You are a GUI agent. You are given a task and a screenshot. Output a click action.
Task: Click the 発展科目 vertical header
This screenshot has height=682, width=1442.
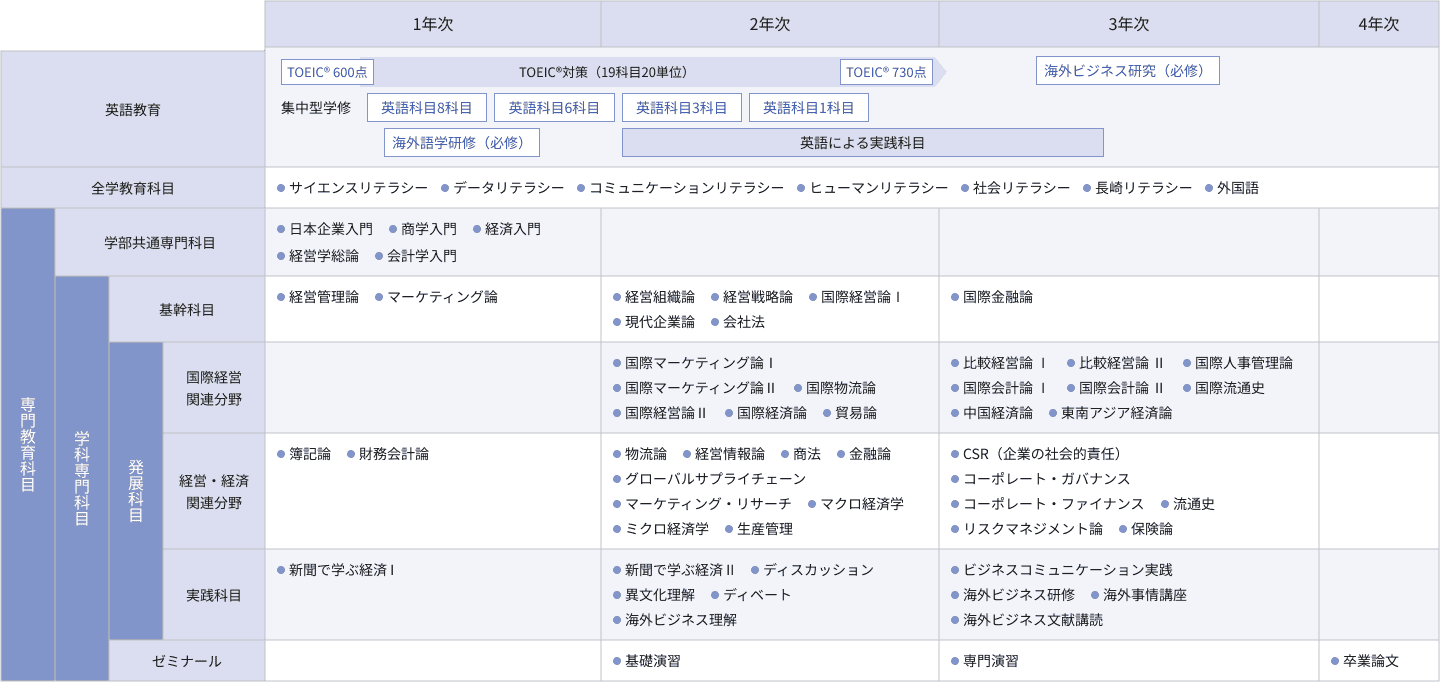tap(136, 491)
